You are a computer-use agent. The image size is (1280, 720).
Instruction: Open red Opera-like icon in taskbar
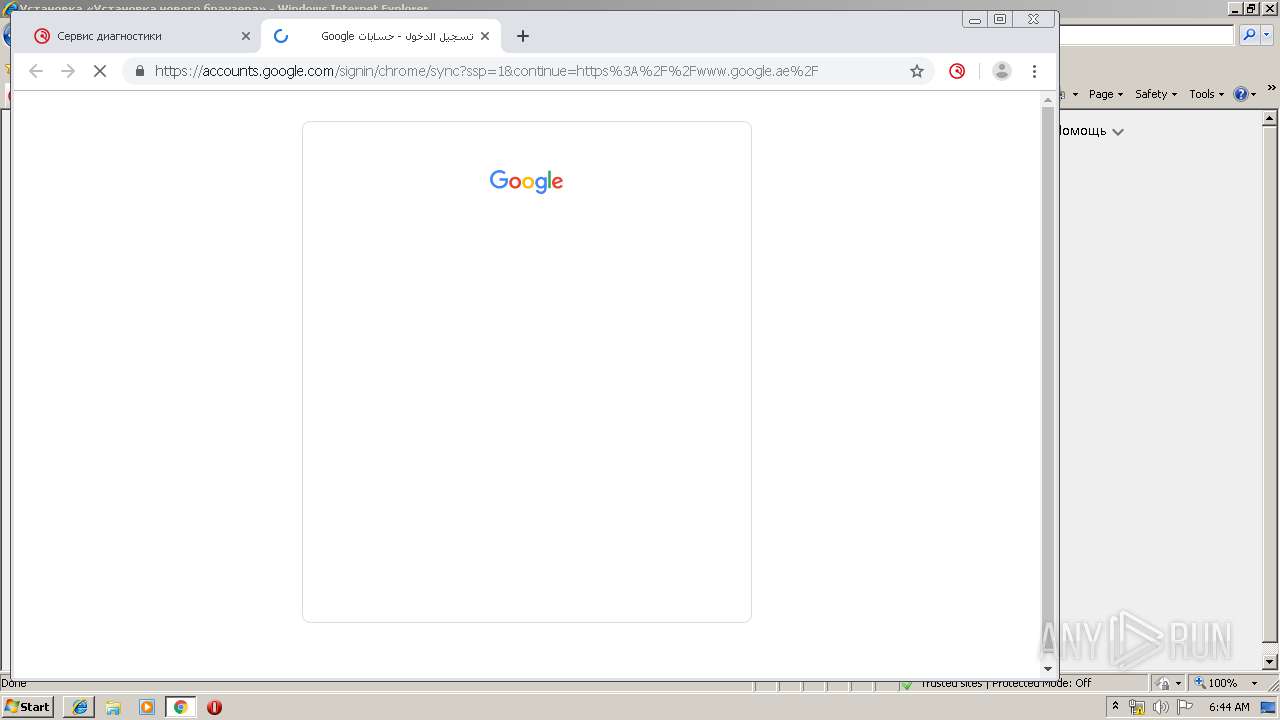[214, 707]
